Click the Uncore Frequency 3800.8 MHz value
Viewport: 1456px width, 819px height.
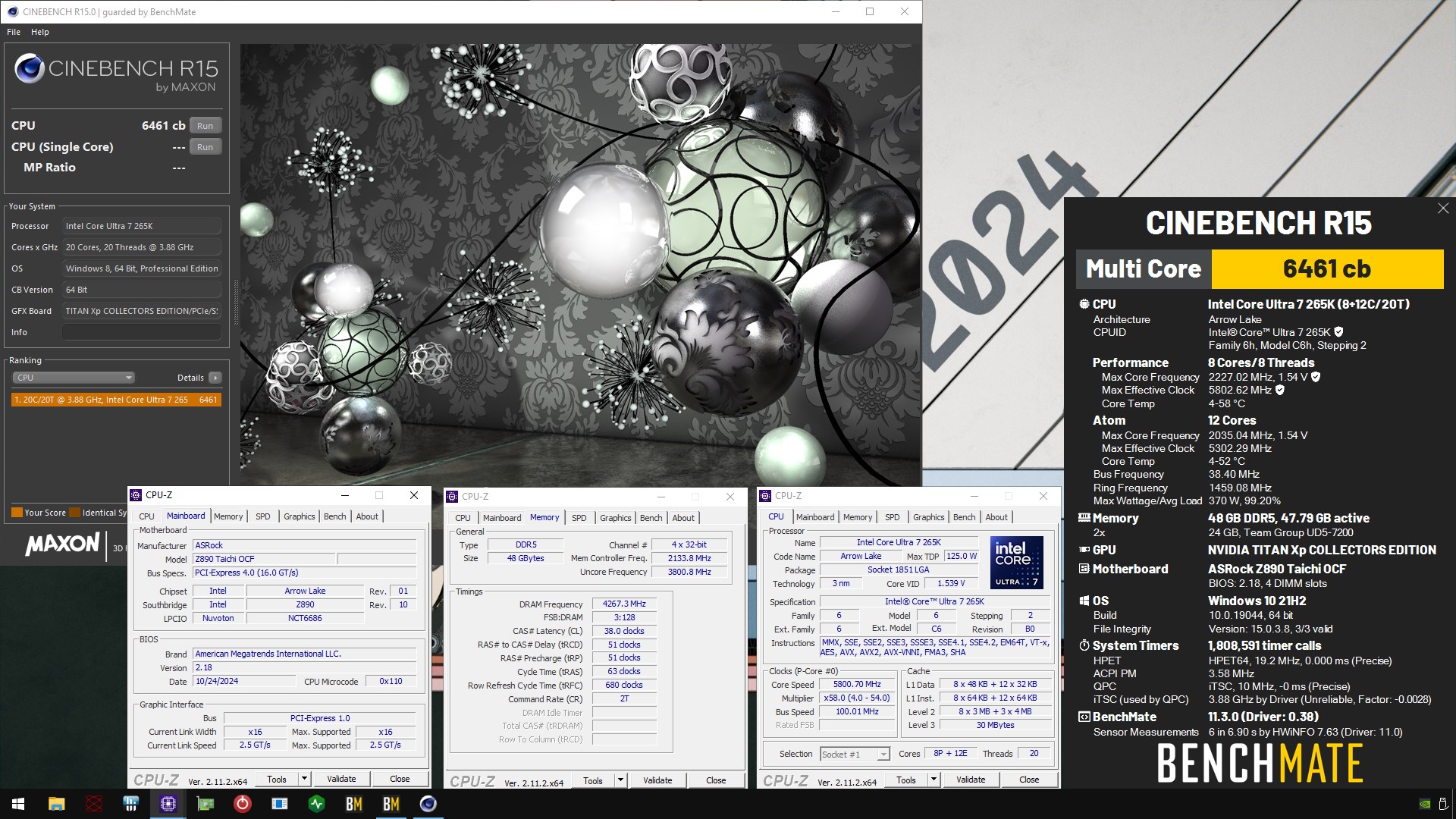690,572
